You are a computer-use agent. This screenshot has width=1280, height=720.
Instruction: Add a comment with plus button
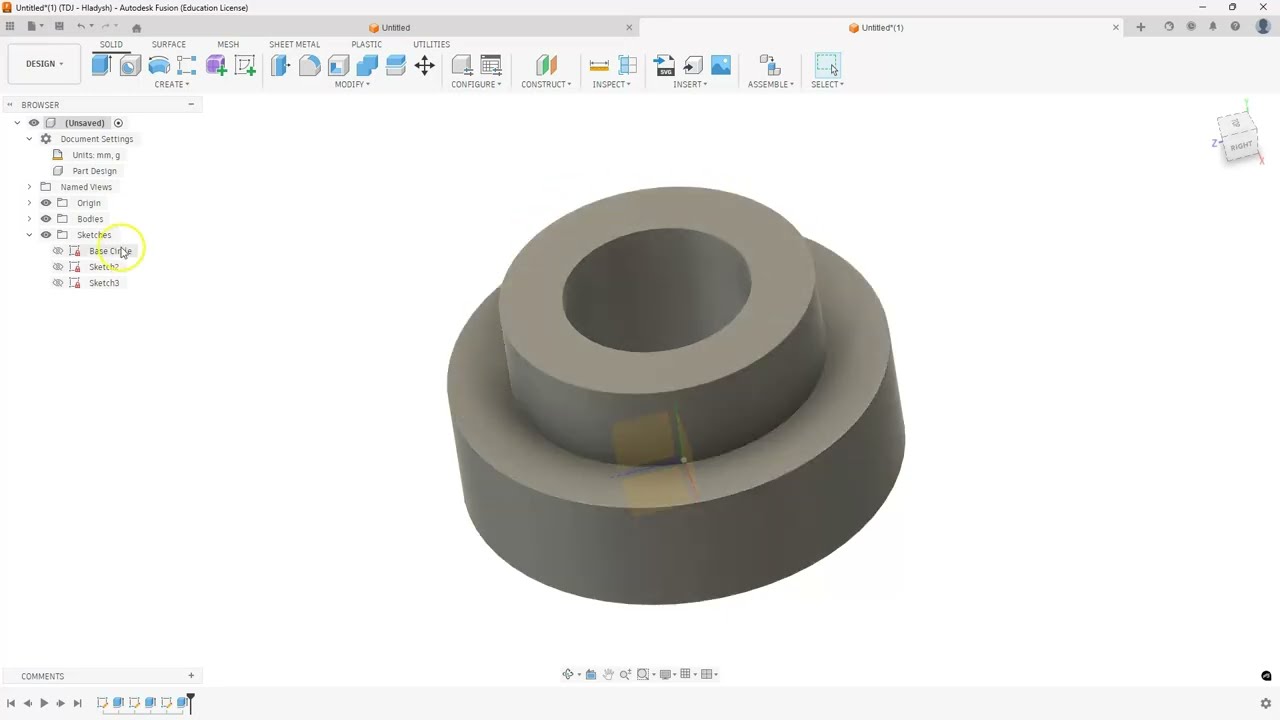point(191,676)
